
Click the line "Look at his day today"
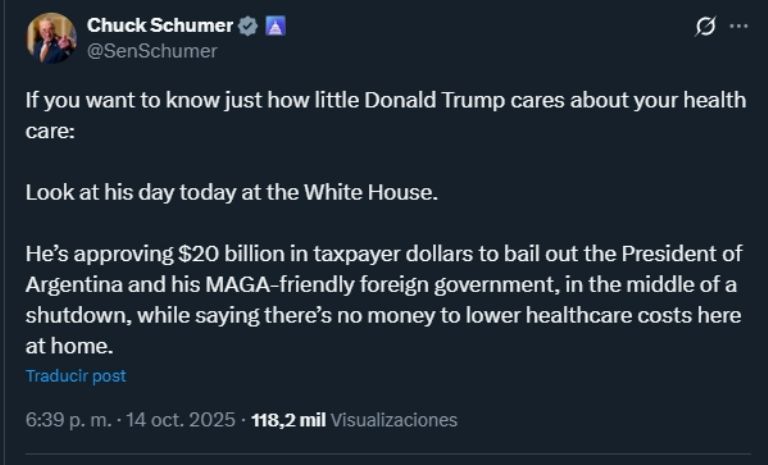(x=232, y=193)
